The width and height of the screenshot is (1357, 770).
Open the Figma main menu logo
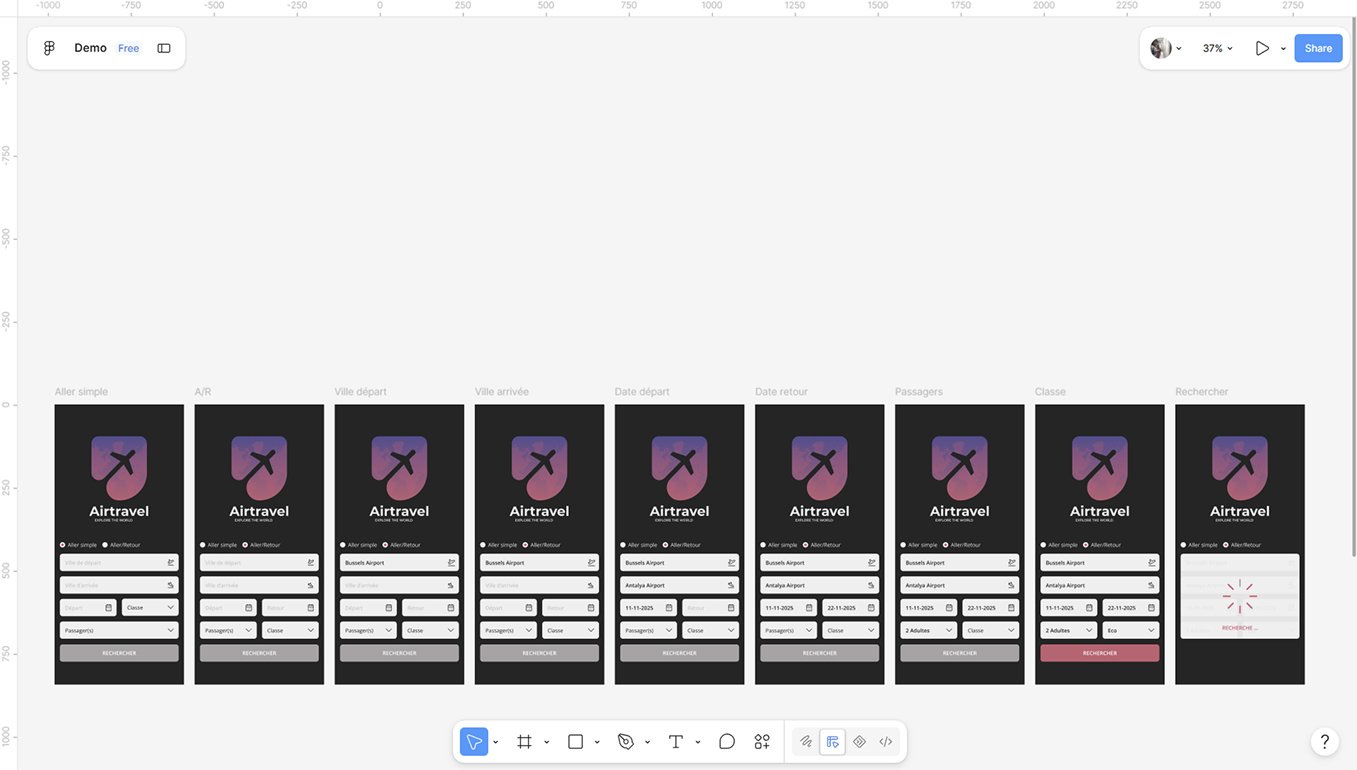click(49, 48)
